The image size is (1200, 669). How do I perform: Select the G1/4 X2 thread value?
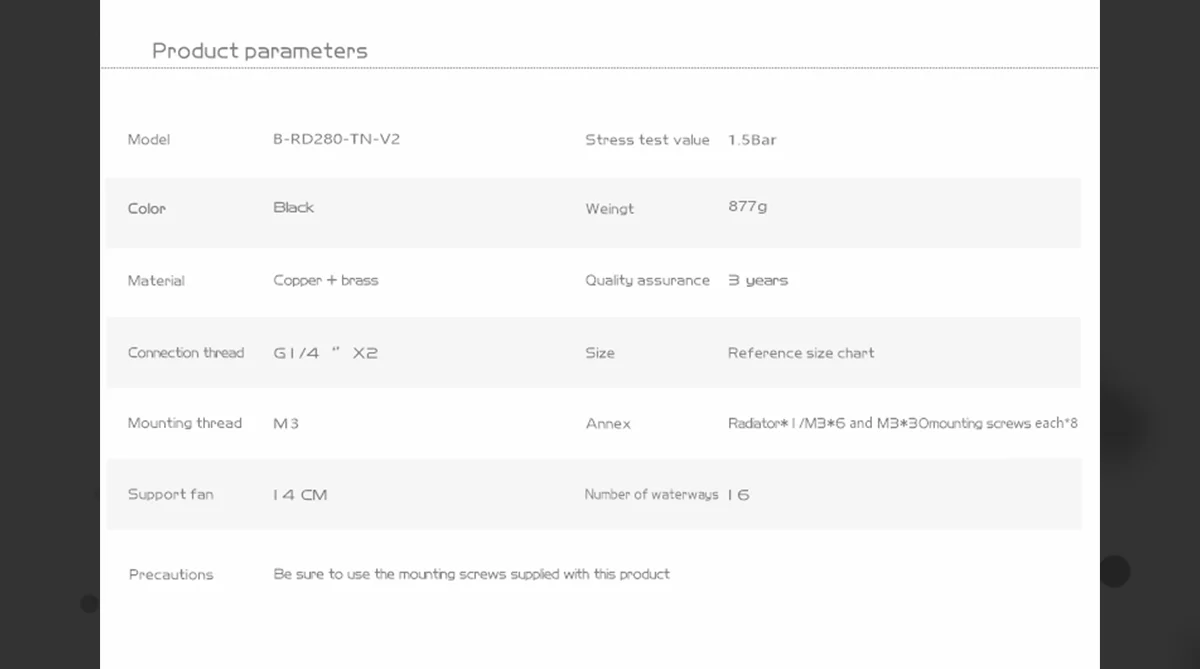[326, 353]
